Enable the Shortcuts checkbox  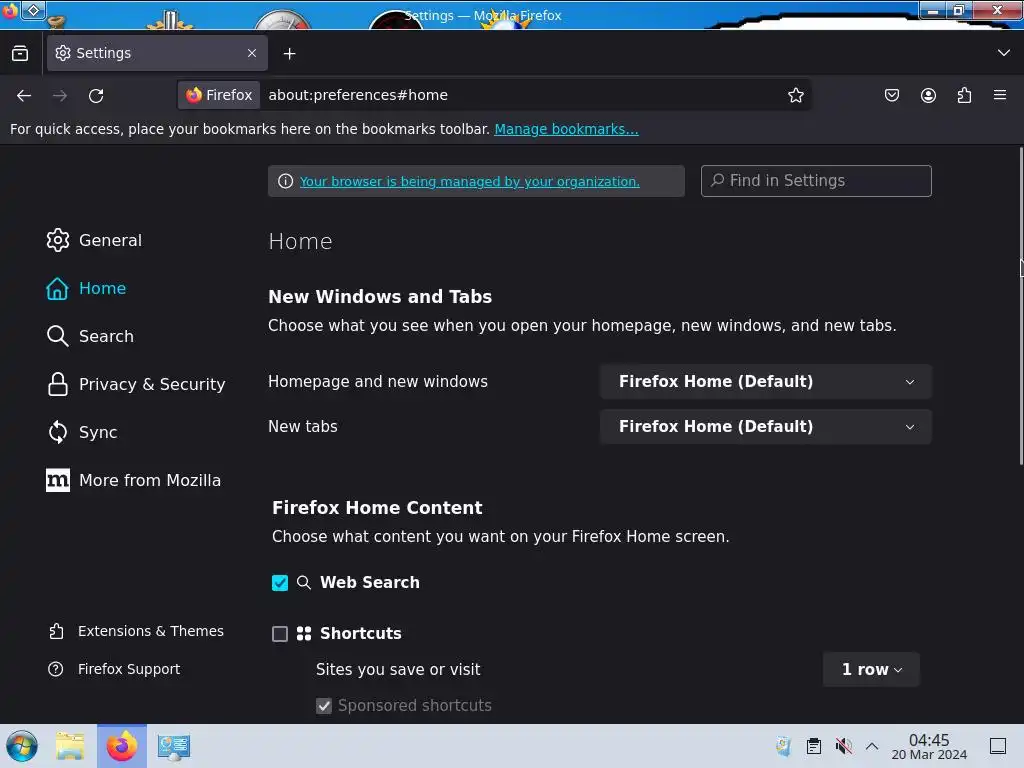click(280, 634)
